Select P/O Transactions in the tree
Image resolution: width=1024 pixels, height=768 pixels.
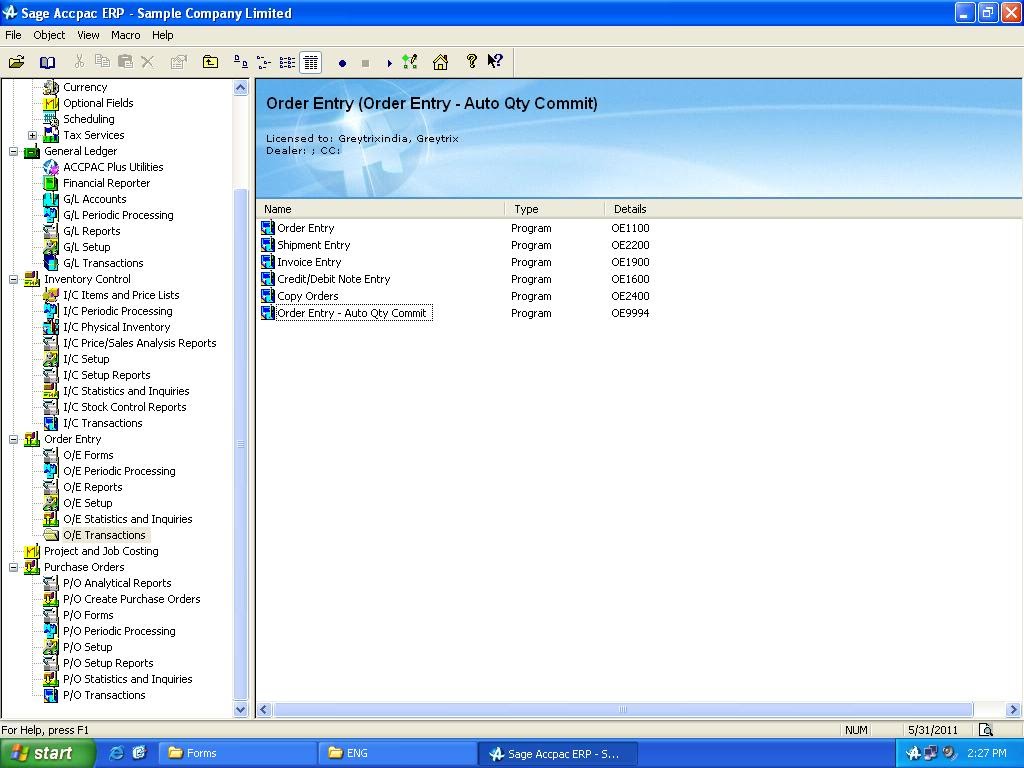[104, 695]
